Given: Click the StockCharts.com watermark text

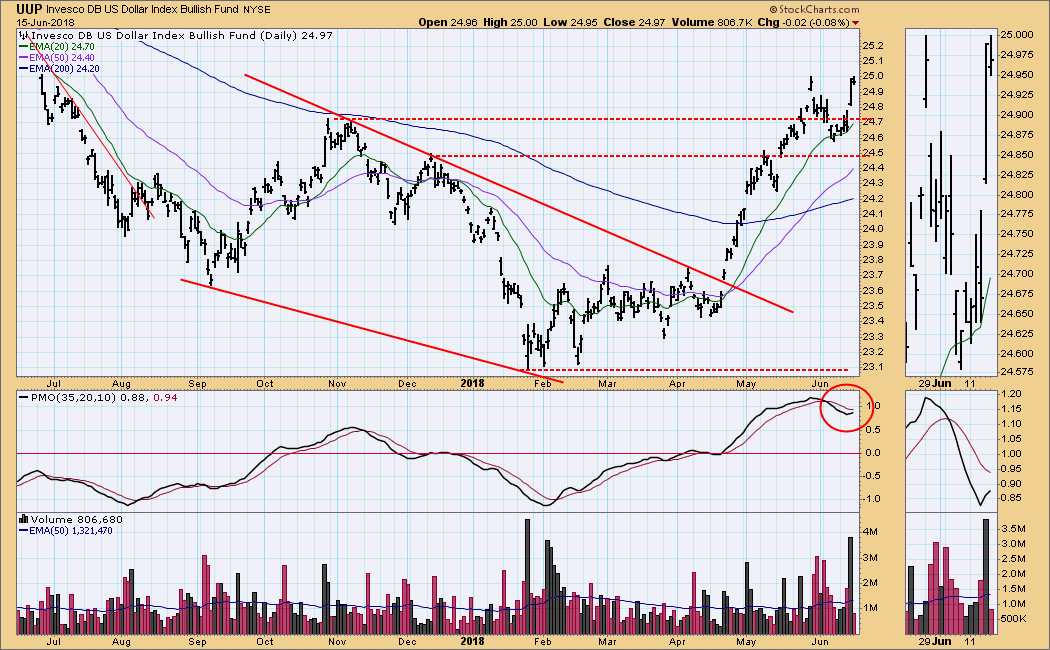Looking at the screenshot, I should [x=818, y=9].
